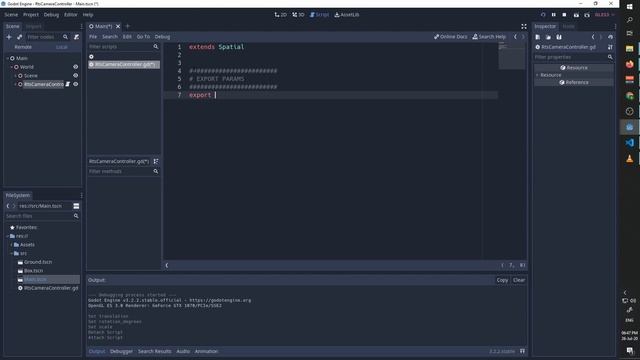Go to previous object in Inspector history

tap(593, 37)
